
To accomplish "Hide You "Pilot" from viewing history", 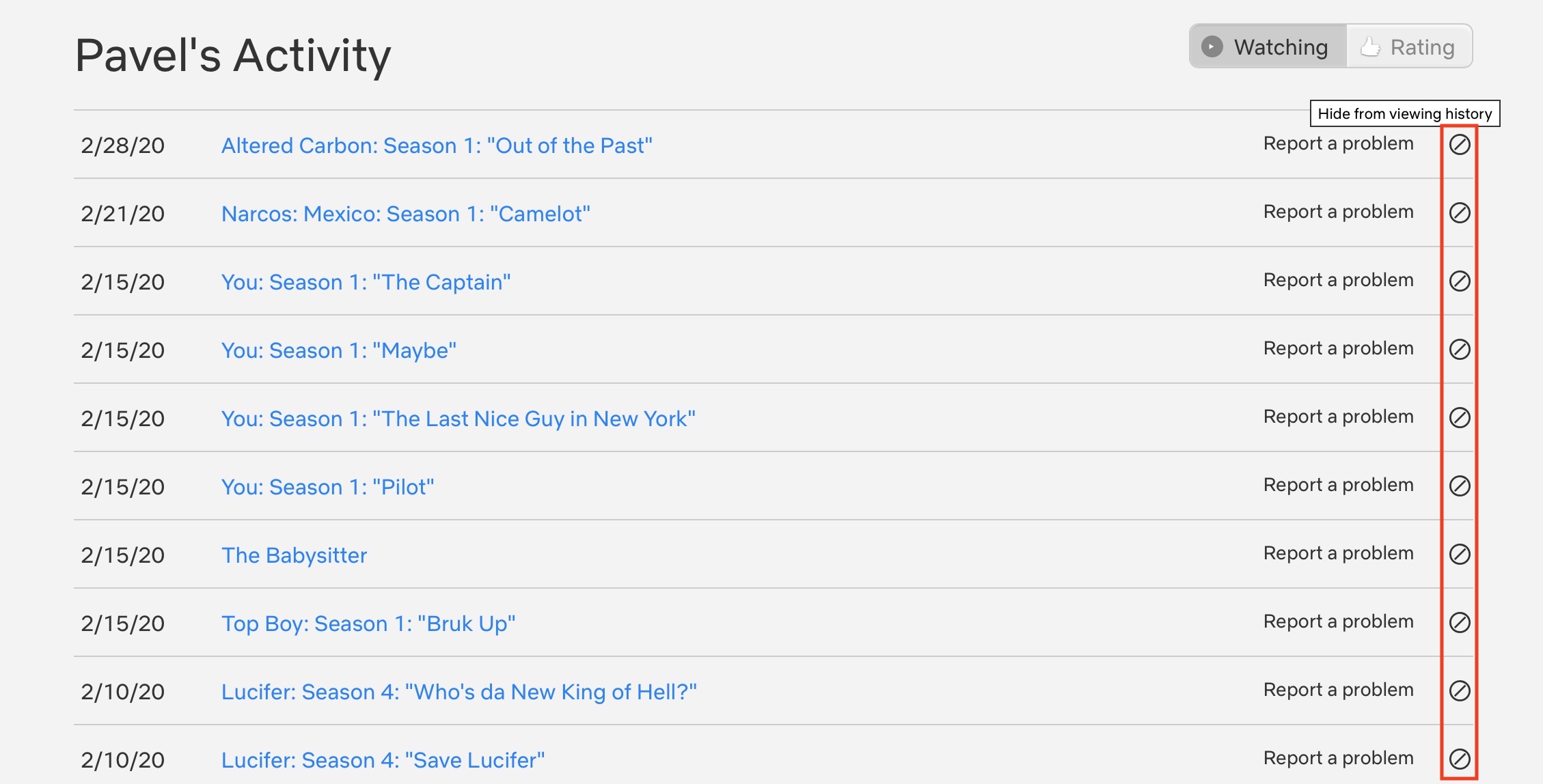I will click(1460, 486).
